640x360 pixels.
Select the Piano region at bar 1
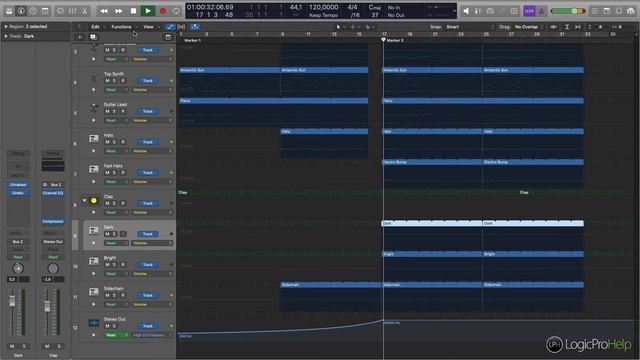pyautogui.click(x=273, y=100)
